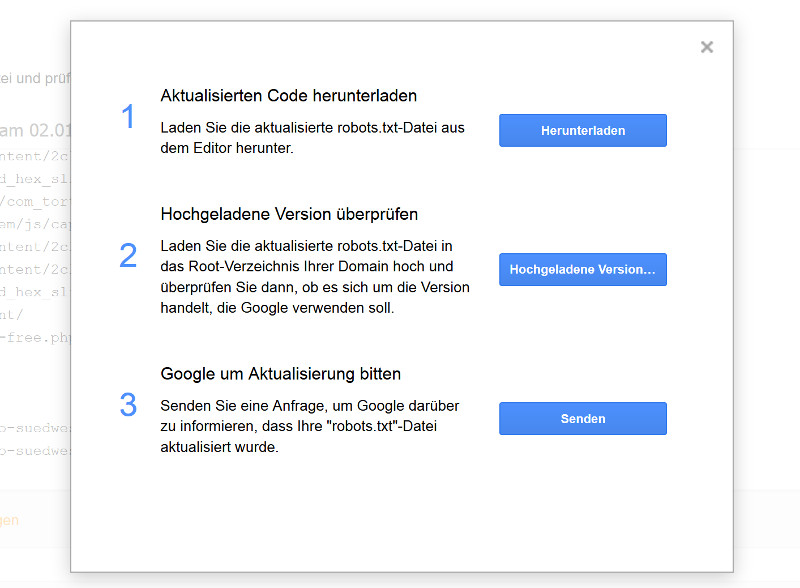Click the orange link in the background

tap(10, 520)
